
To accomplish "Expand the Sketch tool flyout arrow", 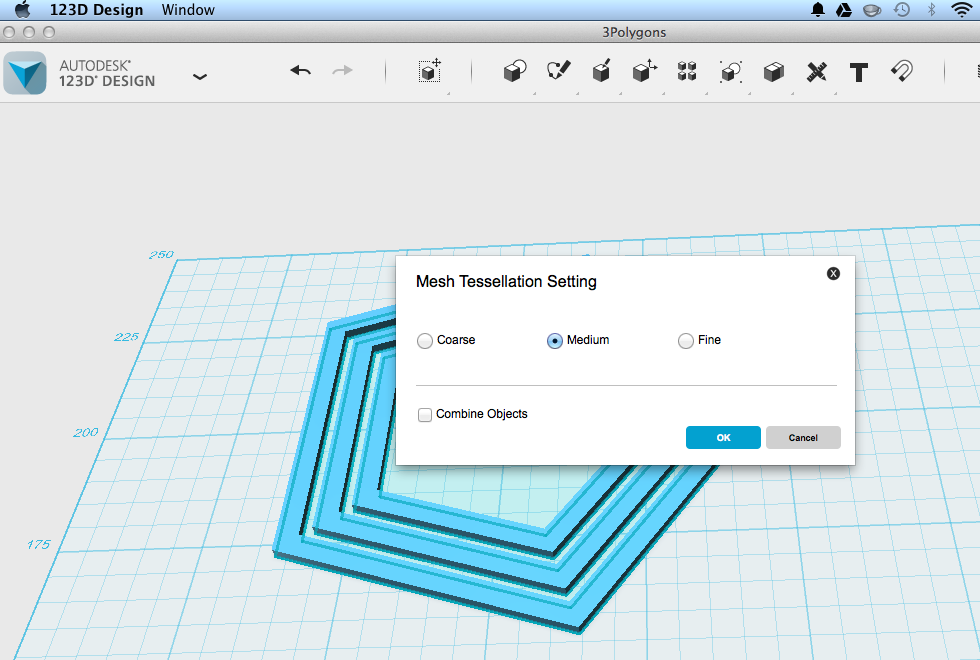I will (x=578, y=93).
